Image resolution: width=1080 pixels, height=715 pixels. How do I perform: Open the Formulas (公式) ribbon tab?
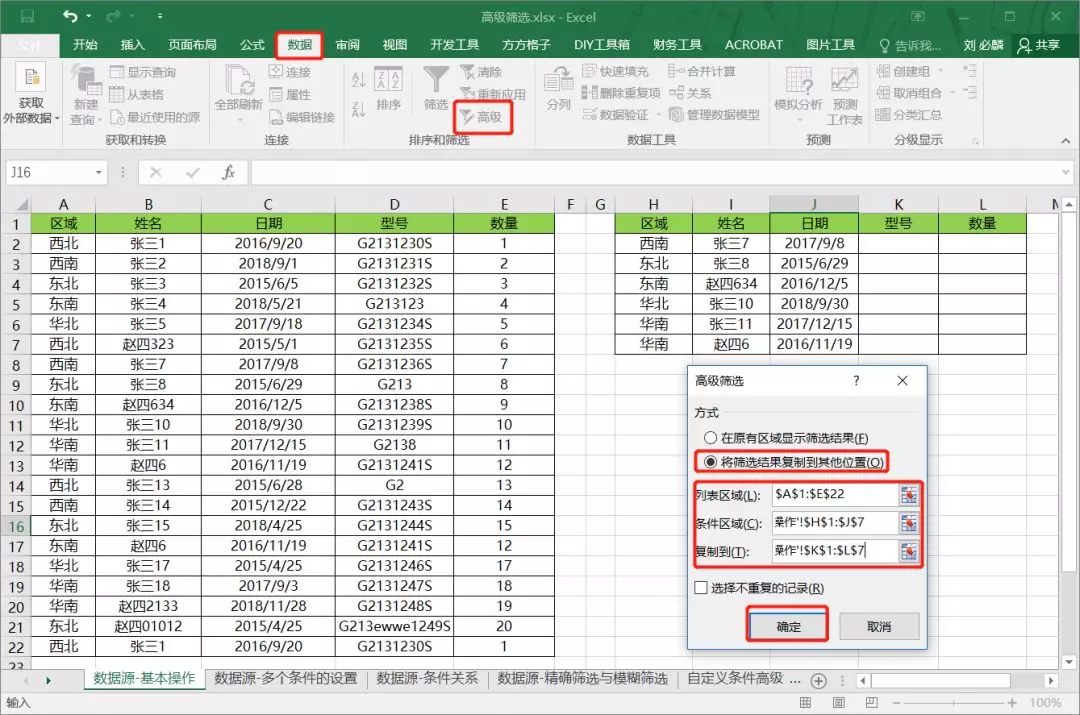pos(252,45)
